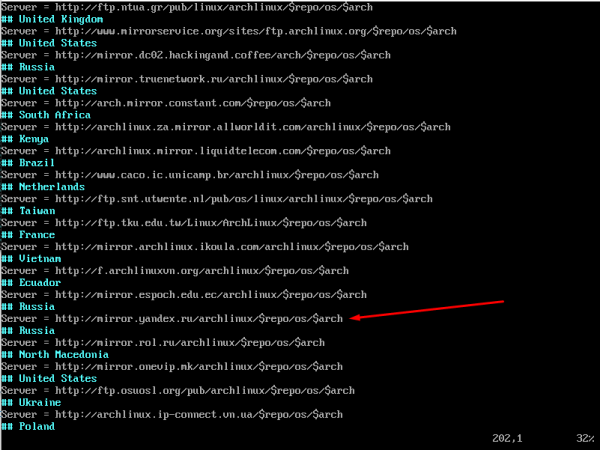
Task: Click the '## North Macedonia' heading
Action: (x=55, y=354)
